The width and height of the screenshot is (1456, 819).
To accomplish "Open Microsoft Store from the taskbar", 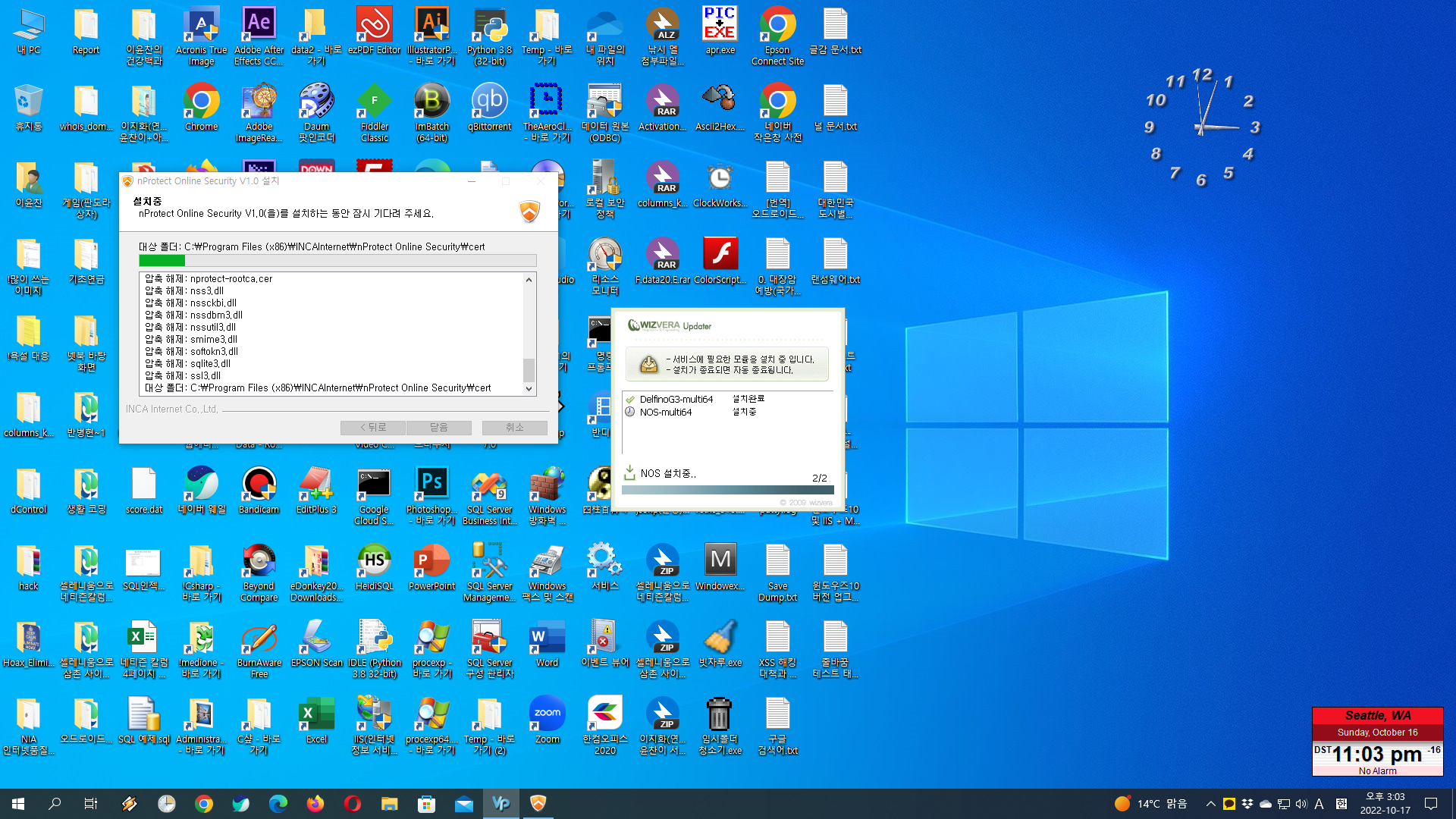I will click(426, 804).
